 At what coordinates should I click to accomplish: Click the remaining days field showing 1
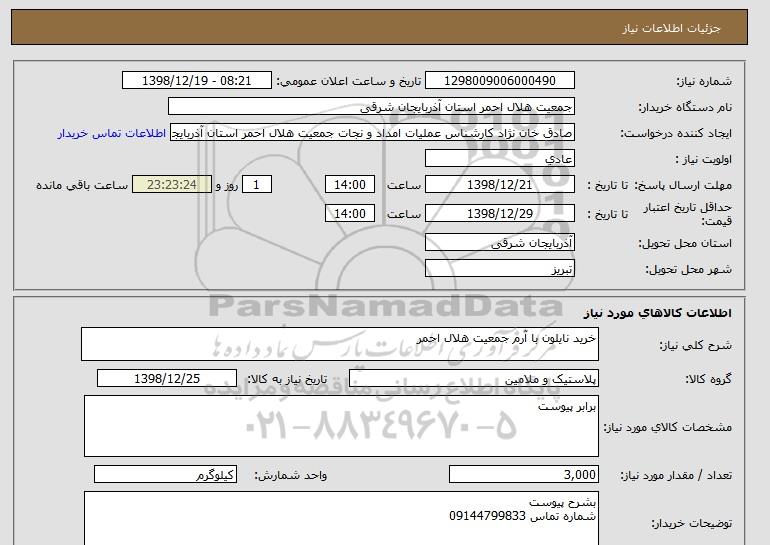coord(256,185)
